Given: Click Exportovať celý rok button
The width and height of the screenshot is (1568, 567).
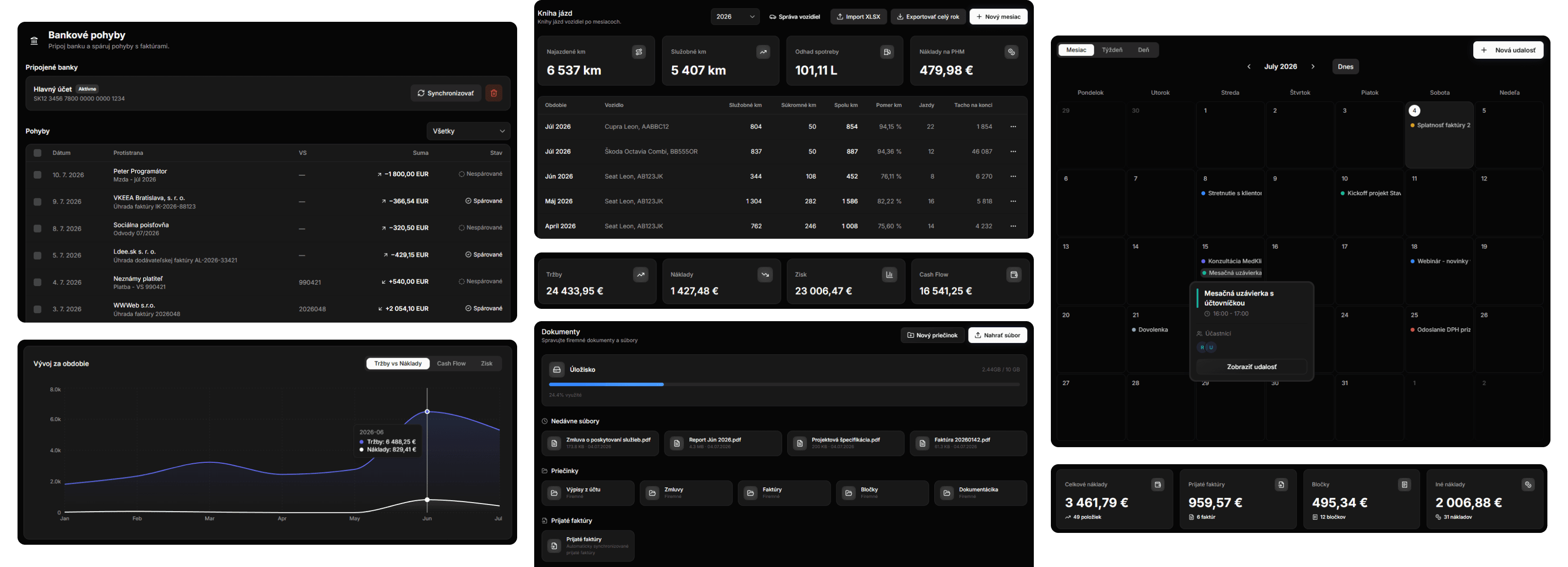Looking at the screenshot, I should tap(928, 17).
